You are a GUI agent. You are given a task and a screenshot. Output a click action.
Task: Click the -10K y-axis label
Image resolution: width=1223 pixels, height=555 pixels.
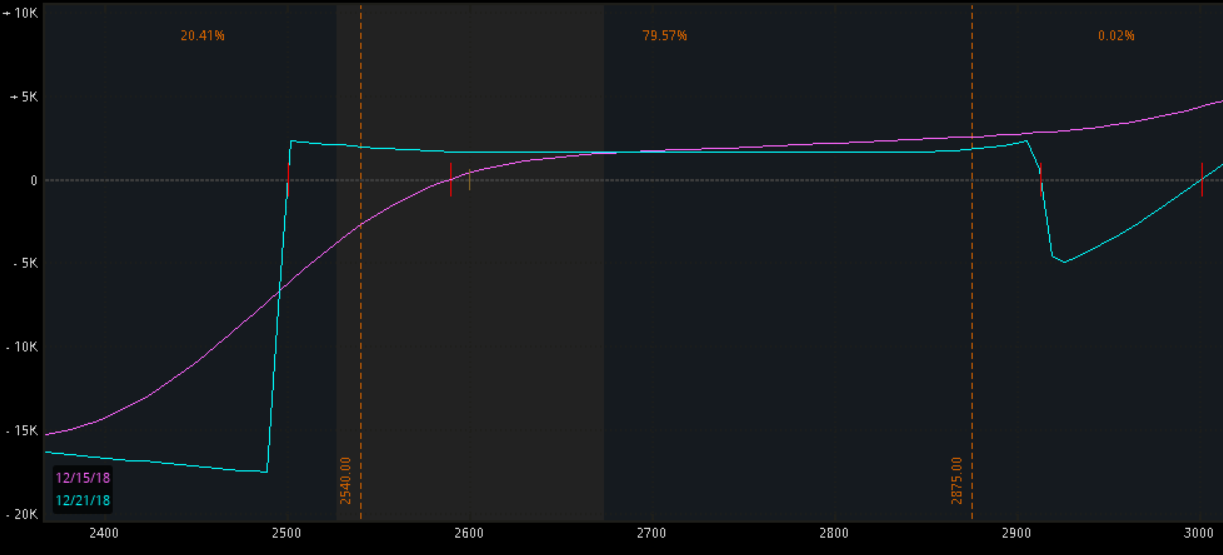click(24, 347)
